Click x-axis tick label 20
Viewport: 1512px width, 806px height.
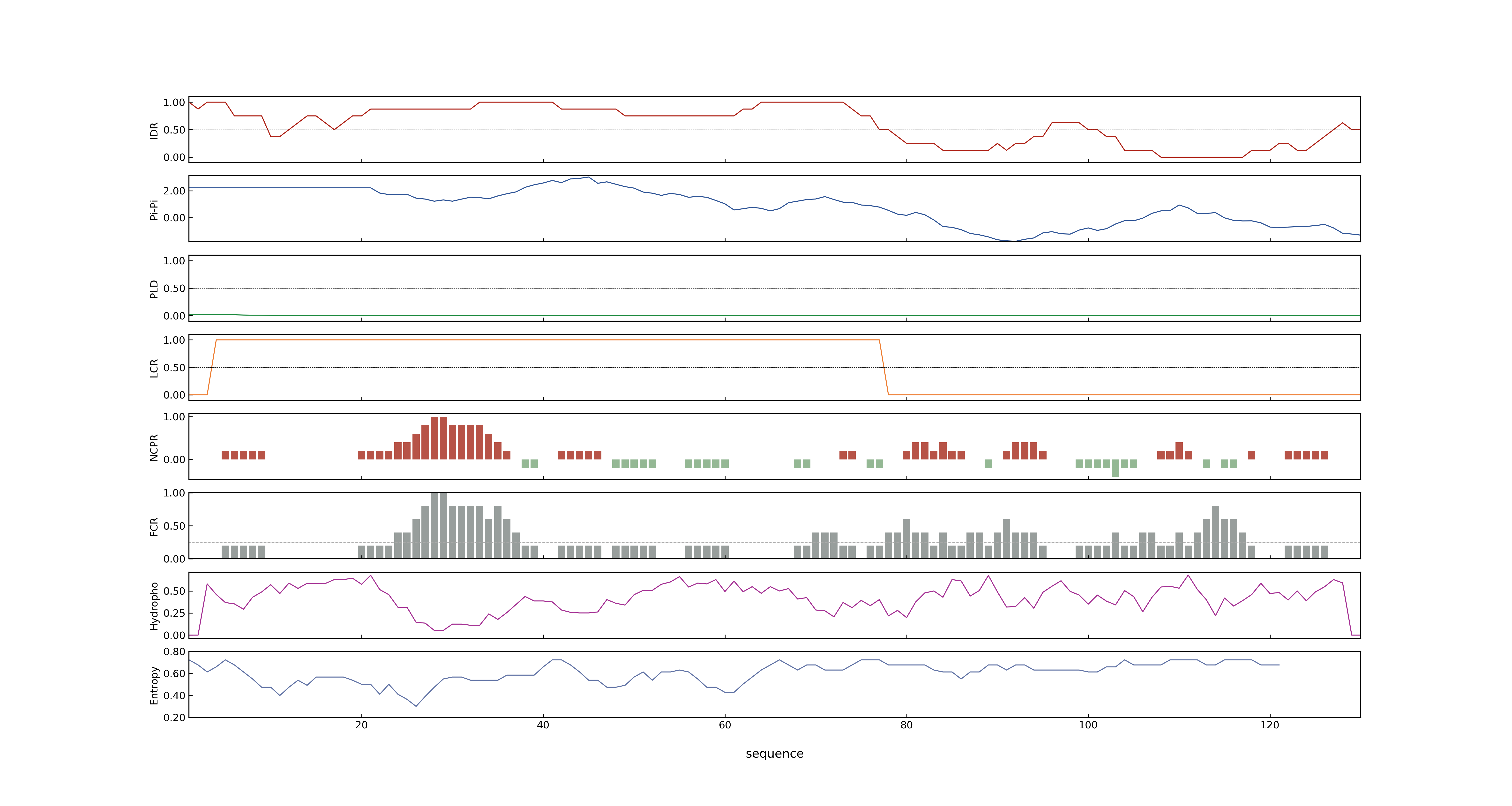coord(362,725)
